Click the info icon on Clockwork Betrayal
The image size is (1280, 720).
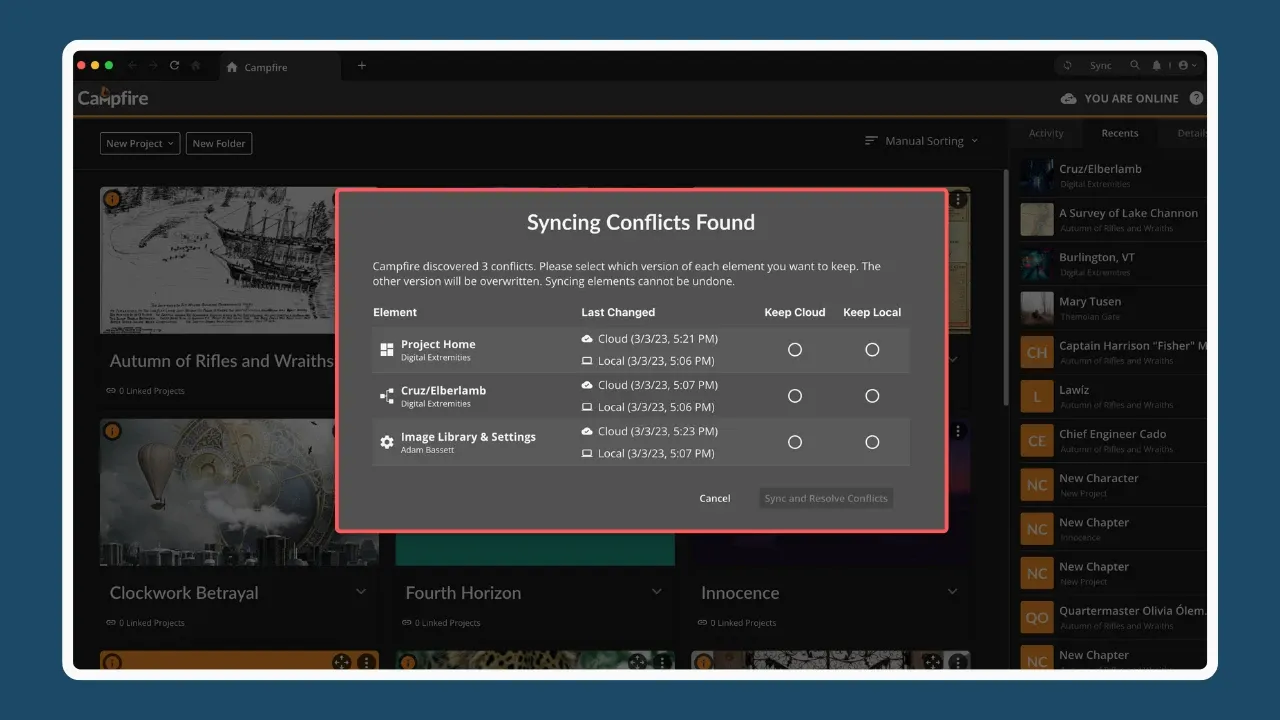(112, 431)
